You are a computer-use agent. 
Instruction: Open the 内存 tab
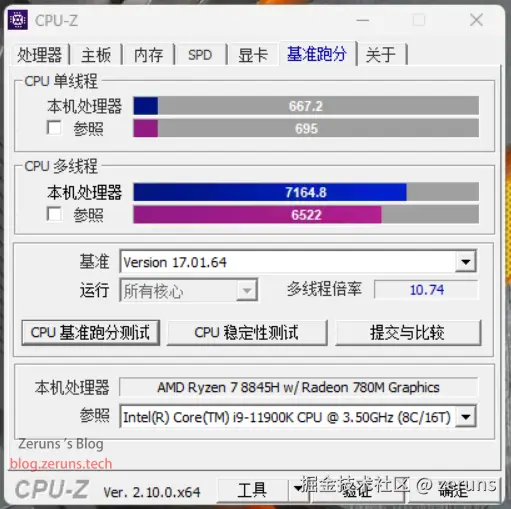(x=148, y=54)
